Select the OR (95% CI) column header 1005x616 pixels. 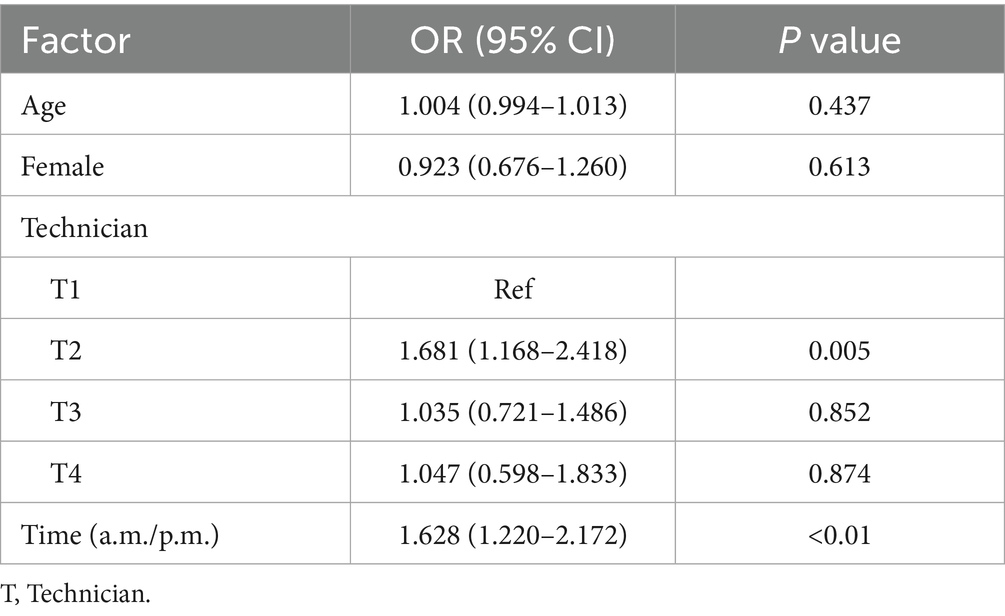click(x=511, y=39)
